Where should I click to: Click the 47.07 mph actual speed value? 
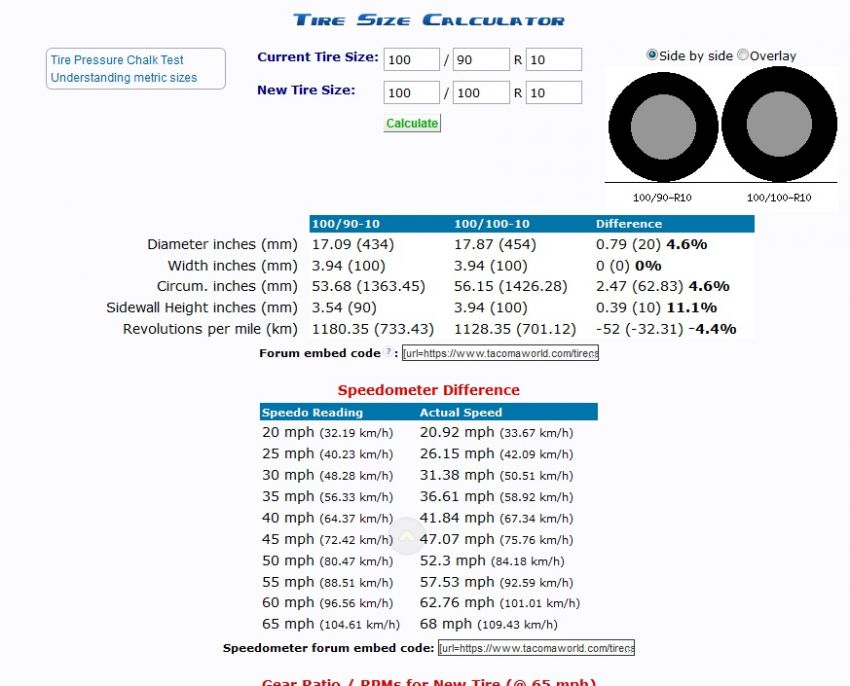click(497, 540)
